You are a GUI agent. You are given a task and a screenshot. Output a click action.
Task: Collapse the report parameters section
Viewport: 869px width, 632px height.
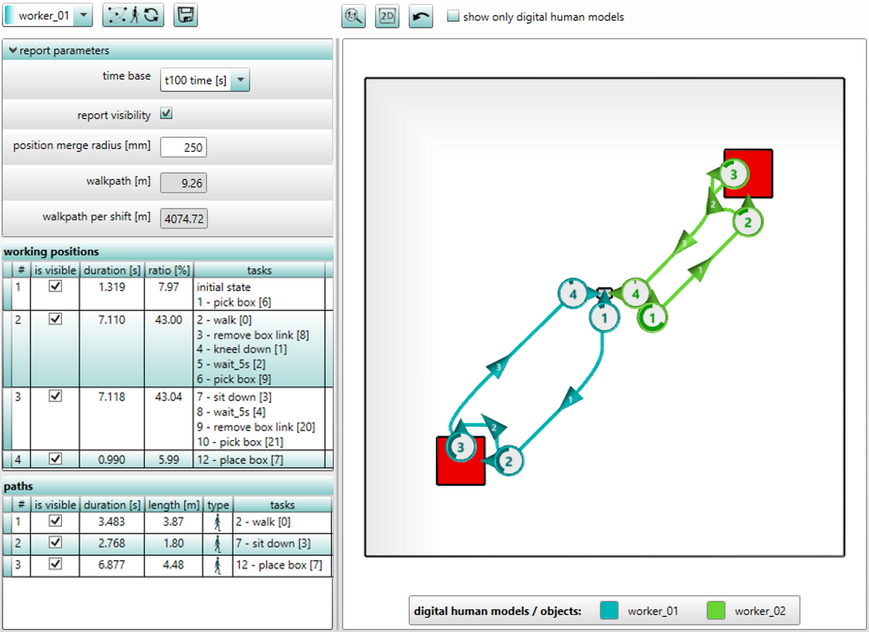click(x=13, y=50)
